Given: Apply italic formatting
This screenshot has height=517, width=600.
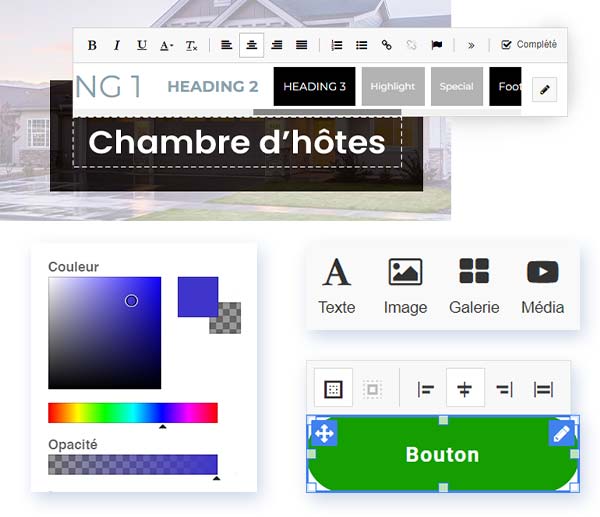Looking at the screenshot, I should [117, 45].
